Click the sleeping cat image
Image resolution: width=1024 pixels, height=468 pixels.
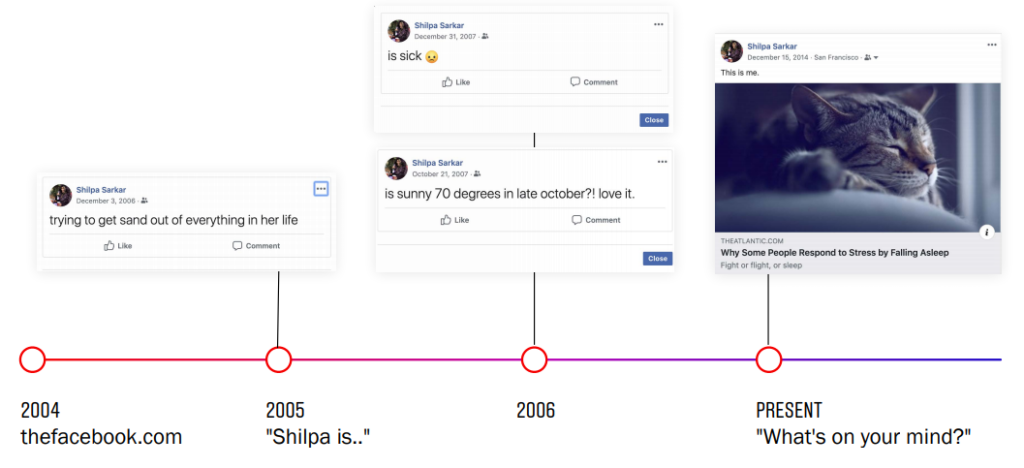858,157
